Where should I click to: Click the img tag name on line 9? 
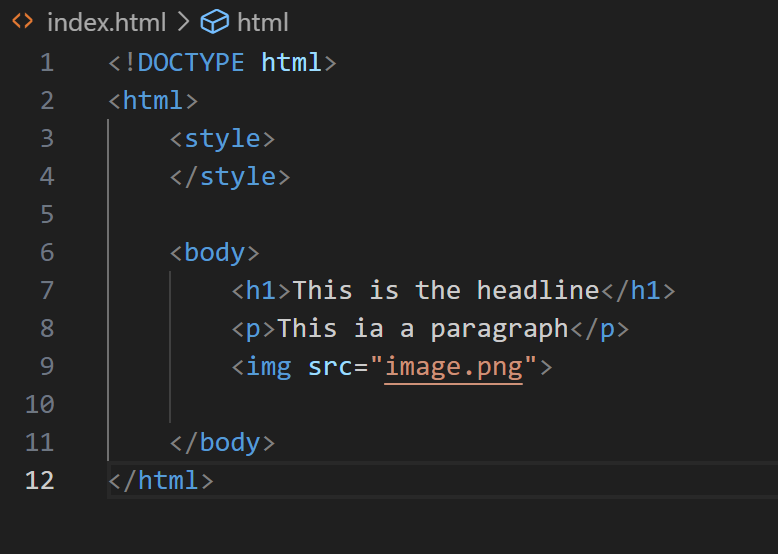coord(268,368)
